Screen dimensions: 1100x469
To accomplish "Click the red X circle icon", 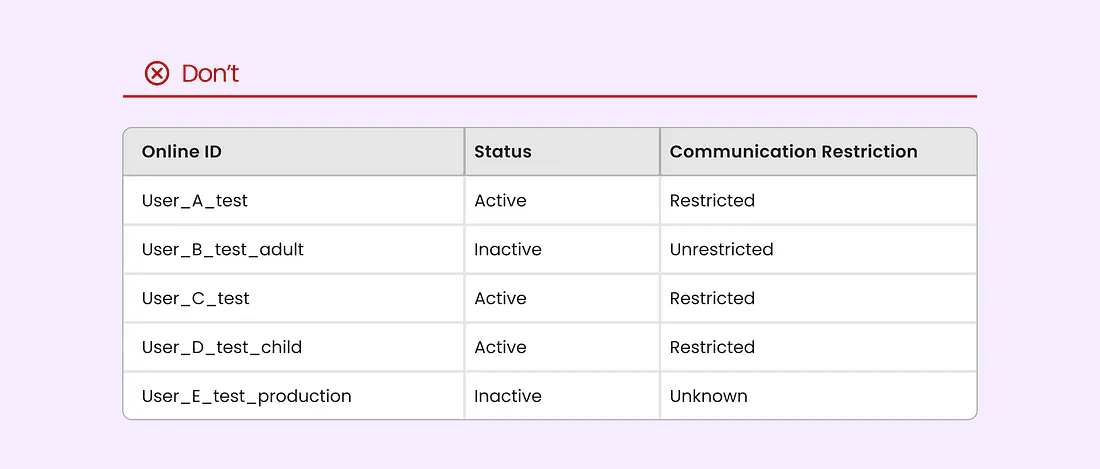I will coord(156,73).
